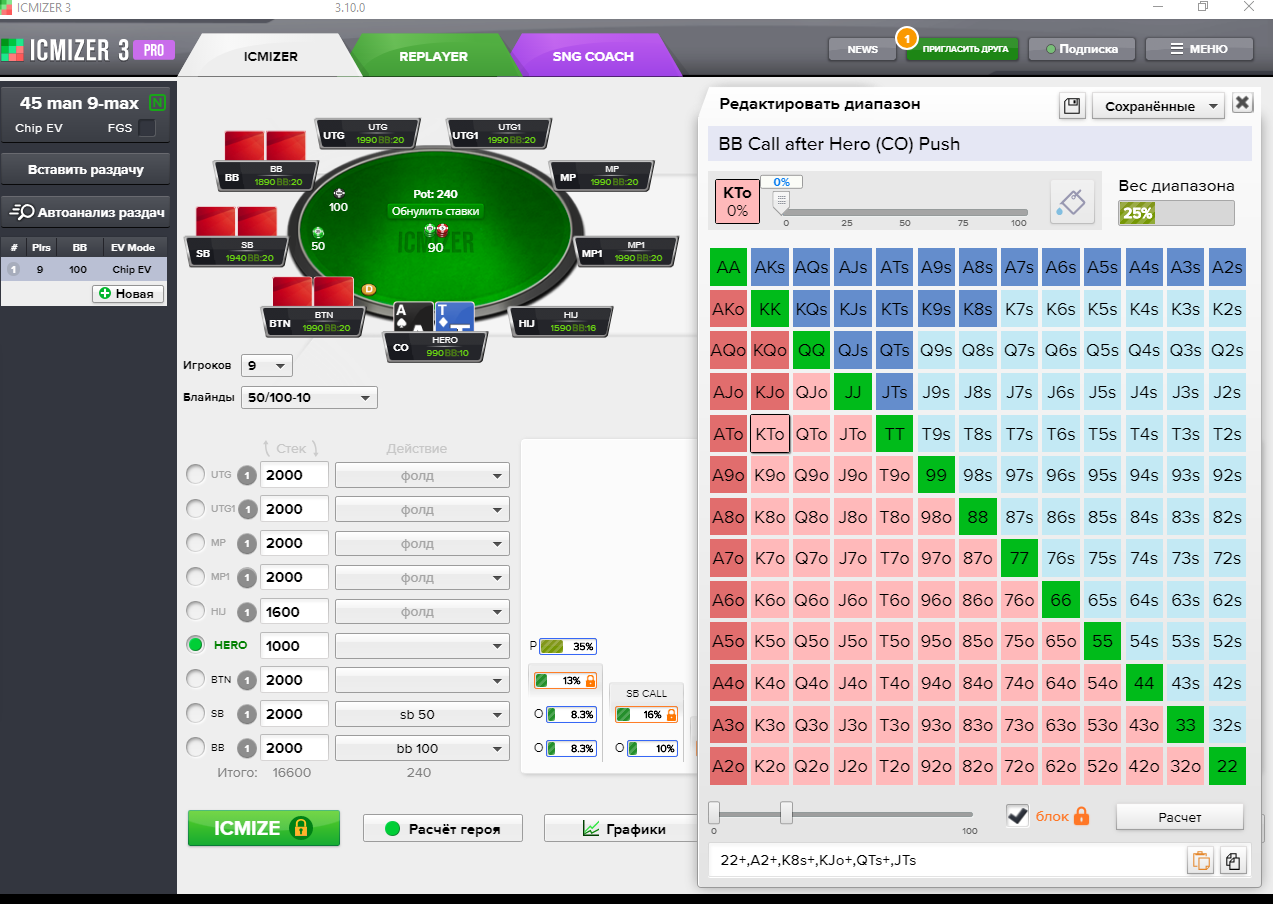Open the МЕНЮ menu
The width and height of the screenshot is (1273, 904).
(x=1199, y=49)
